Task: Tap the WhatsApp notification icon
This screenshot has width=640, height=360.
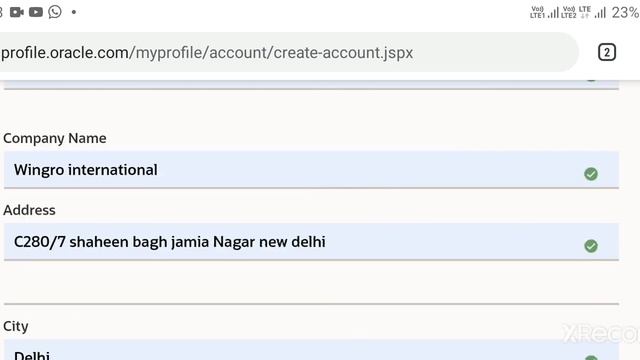Action: point(55,12)
